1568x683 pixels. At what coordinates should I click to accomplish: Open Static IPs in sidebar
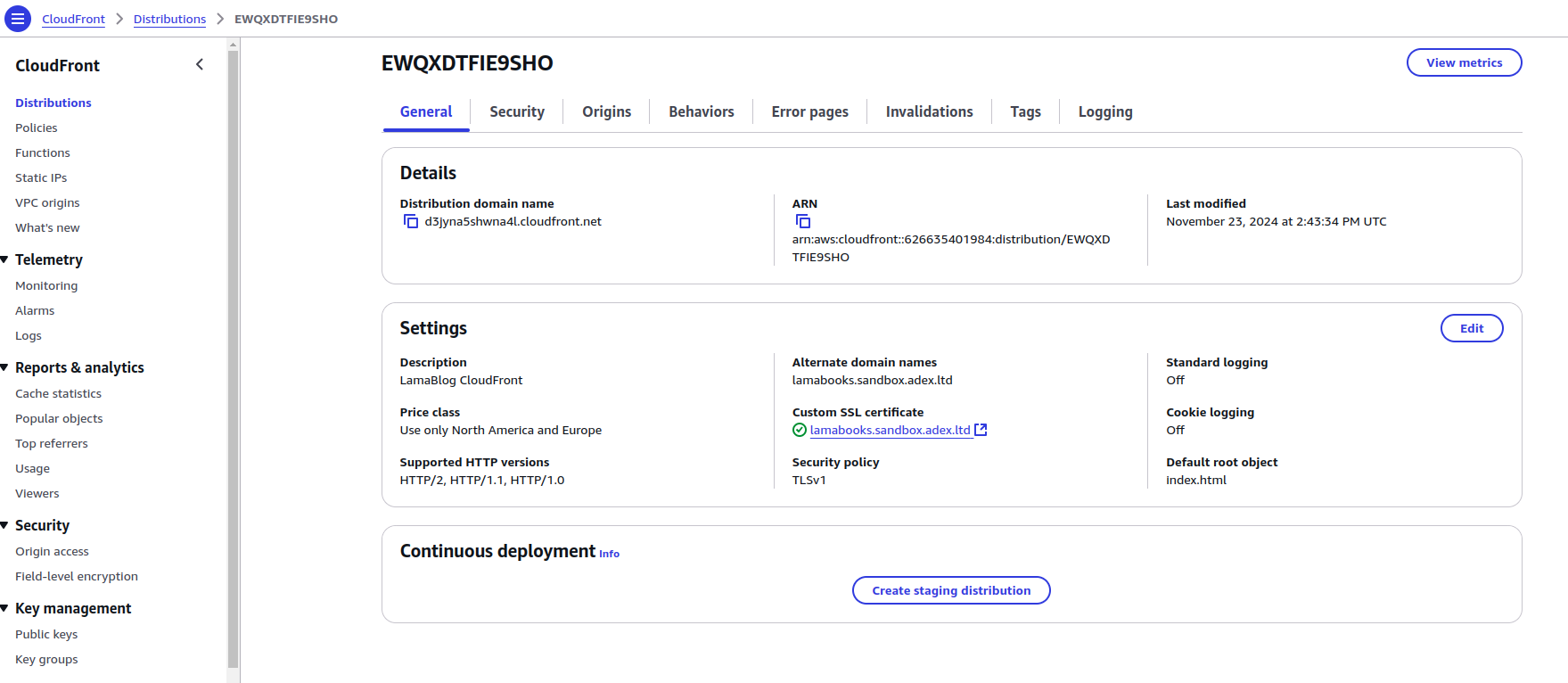pos(41,177)
